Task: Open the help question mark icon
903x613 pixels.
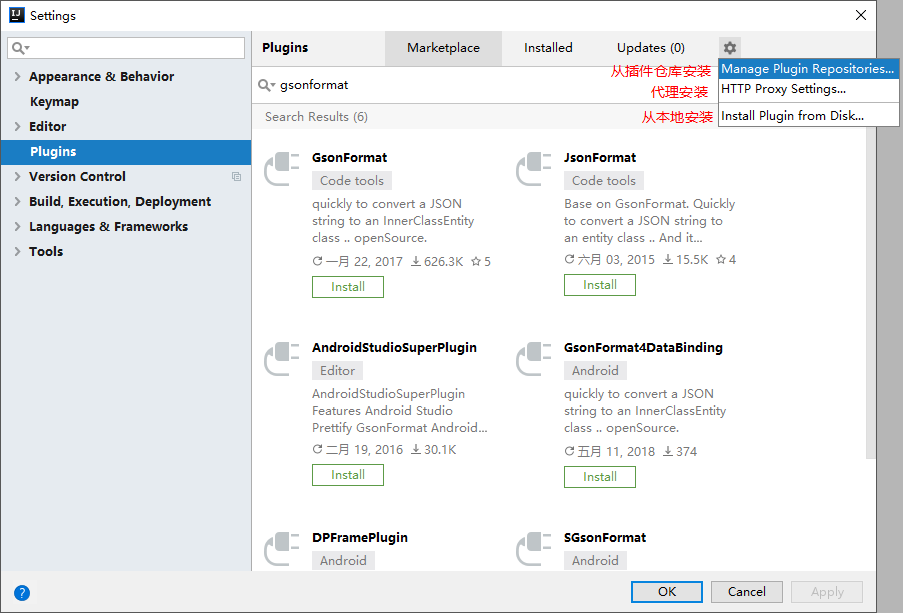Action: tap(22, 593)
